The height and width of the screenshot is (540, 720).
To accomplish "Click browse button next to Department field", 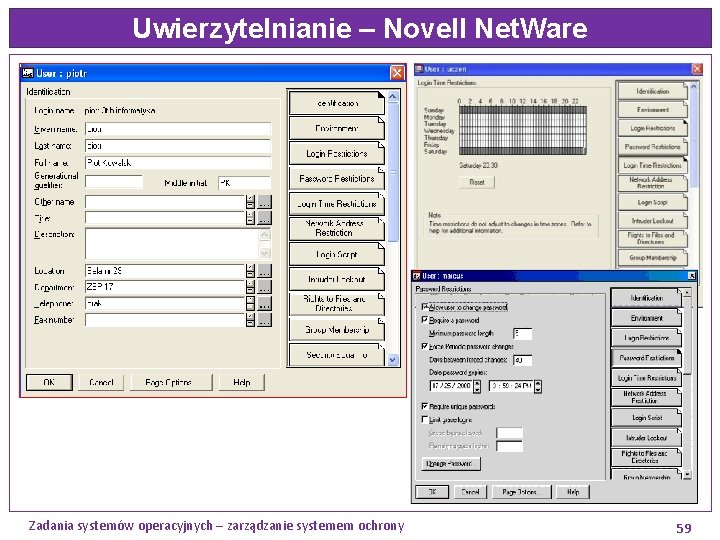I will (x=264, y=287).
